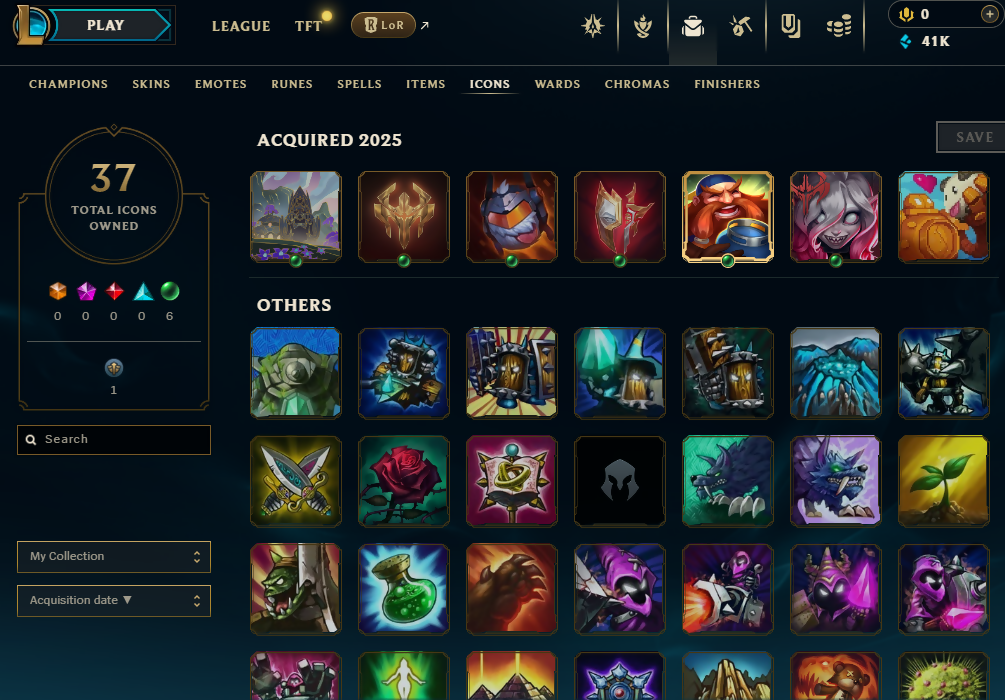Open the Clash trophy icon in top bar
Viewport: 1005px width, 700px height.
point(643,26)
